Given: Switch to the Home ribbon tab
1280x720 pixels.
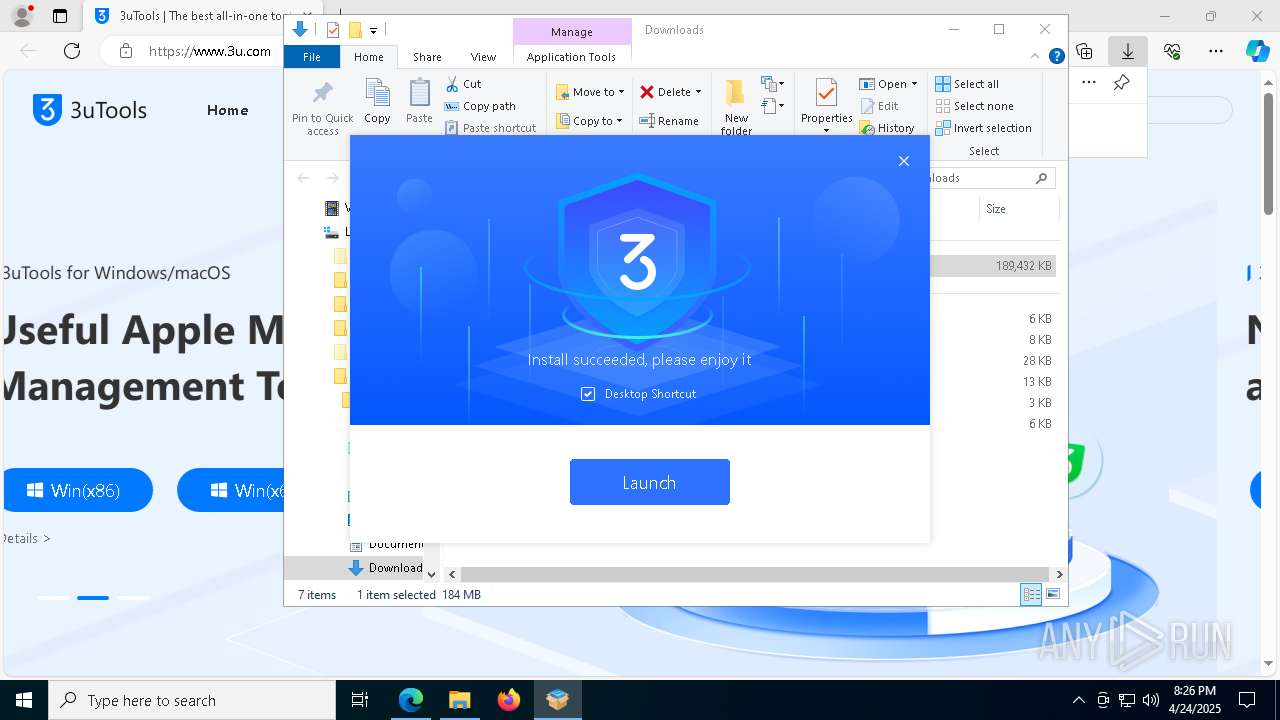Looking at the screenshot, I should tap(368, 57).
